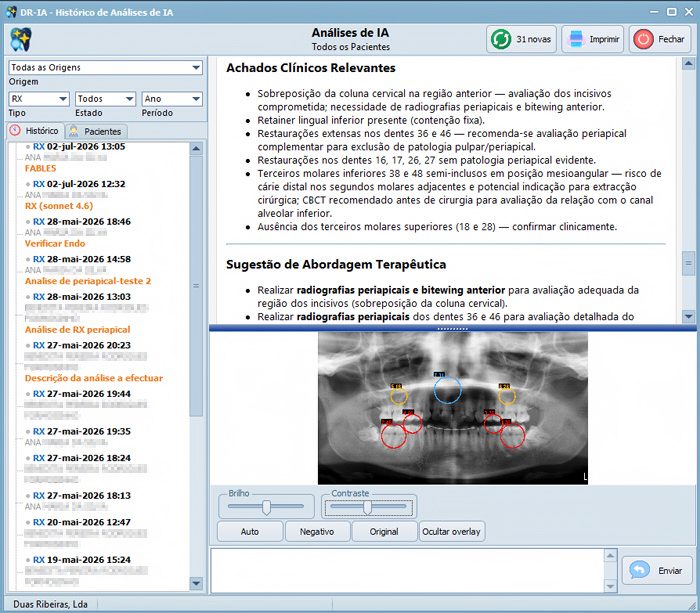This screenshot has height=613, width=700.
Task: Select entry RX 02-jul-2026 13:05
Action: click(x=79, y=146)
